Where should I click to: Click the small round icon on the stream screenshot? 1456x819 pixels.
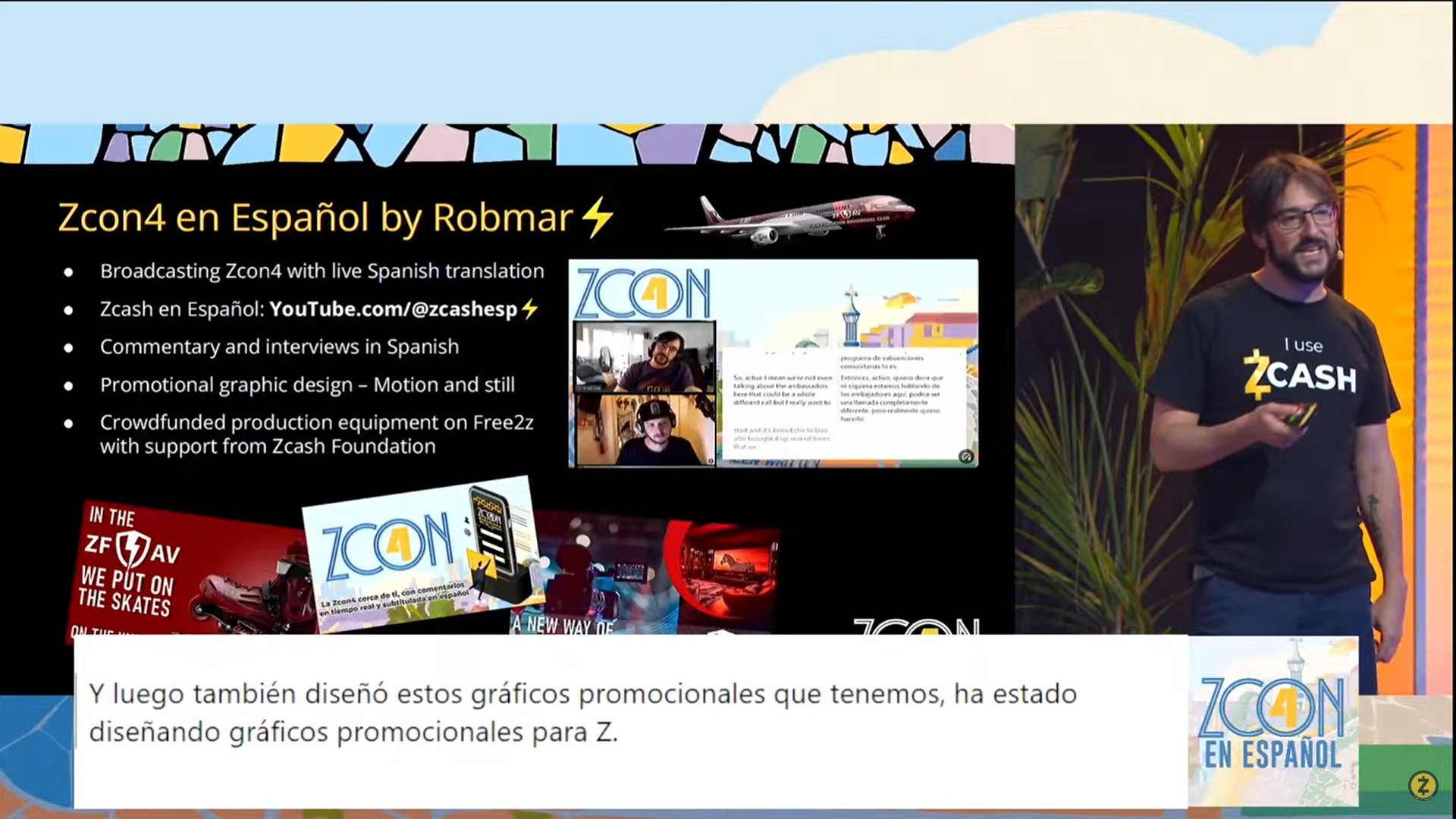tap(966, 456)
